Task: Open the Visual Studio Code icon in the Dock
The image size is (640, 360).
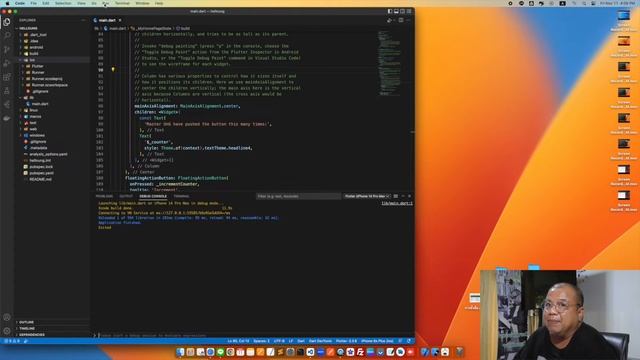Action: 311,352
